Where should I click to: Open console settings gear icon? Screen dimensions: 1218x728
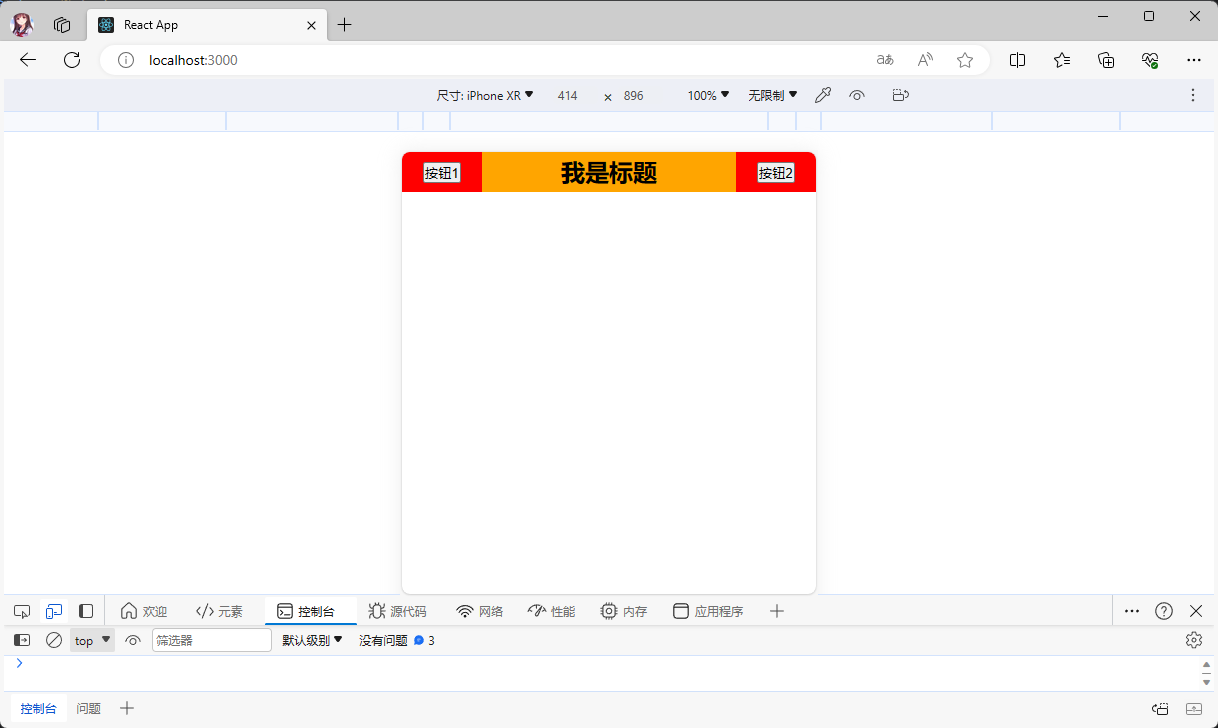click(x=1193, y=639)
